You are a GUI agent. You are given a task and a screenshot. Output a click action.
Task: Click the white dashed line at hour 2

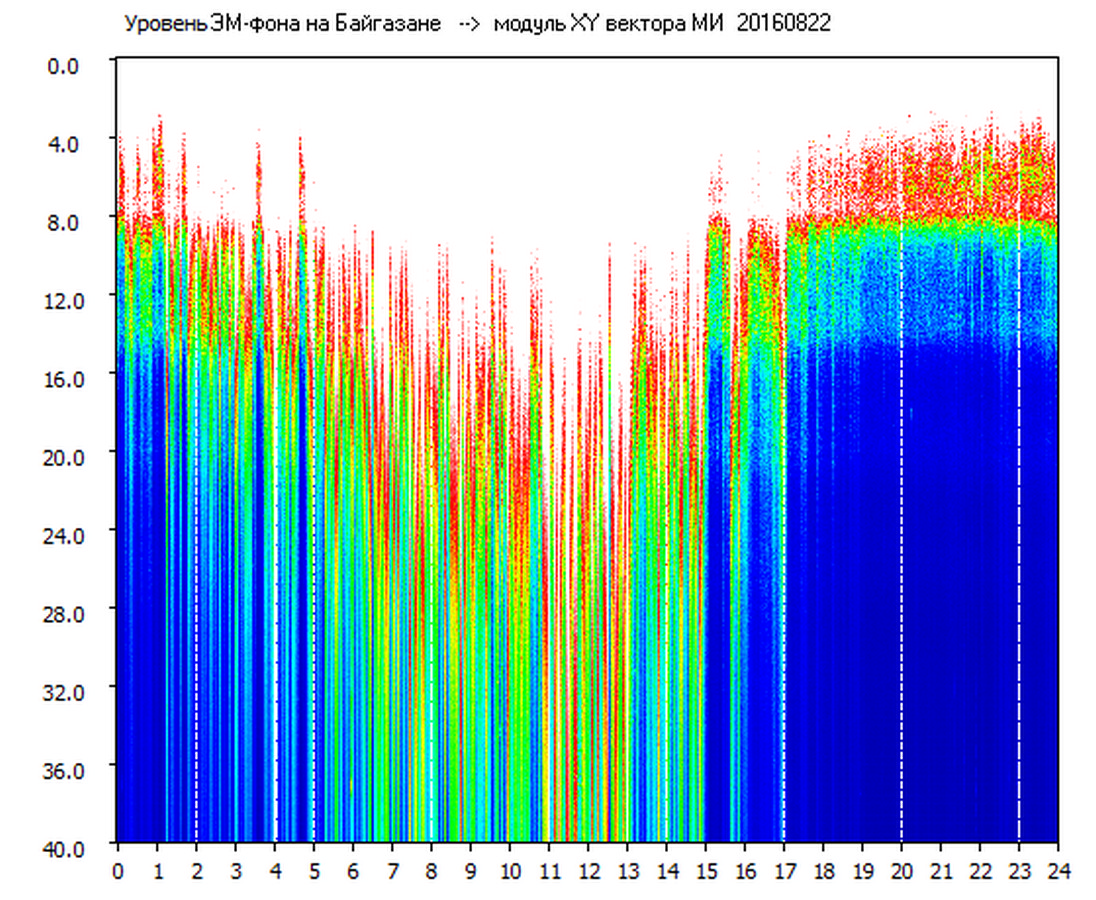196,600
